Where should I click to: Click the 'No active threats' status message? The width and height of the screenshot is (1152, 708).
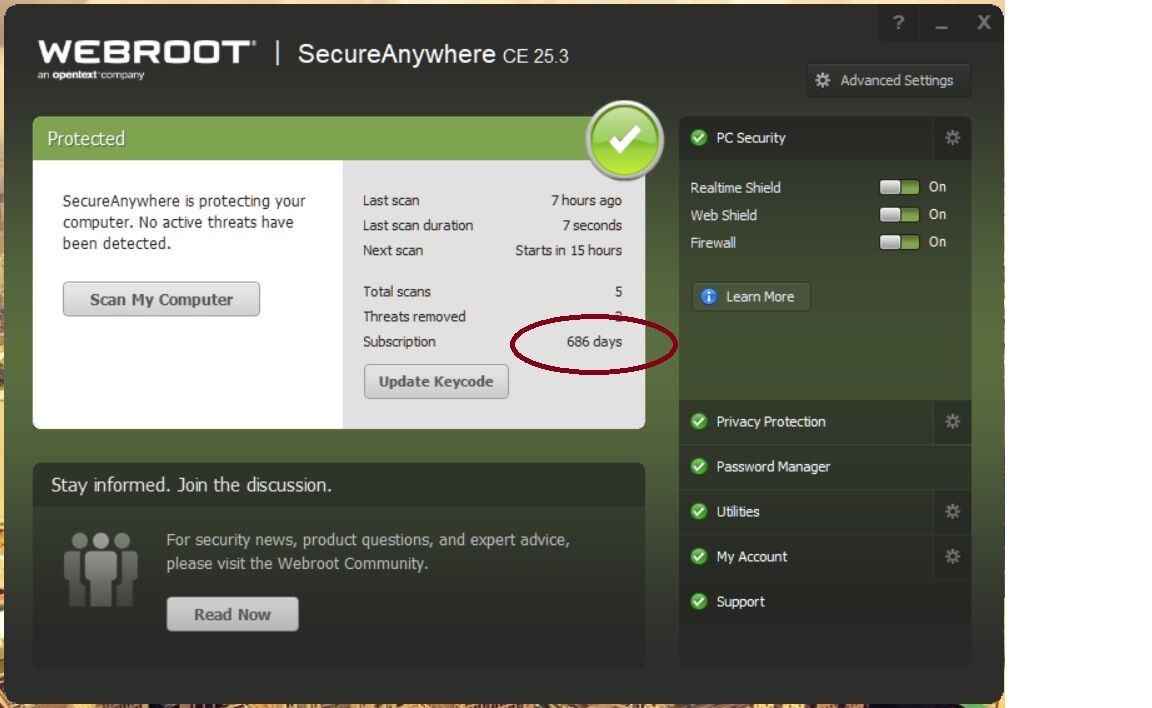184,222
